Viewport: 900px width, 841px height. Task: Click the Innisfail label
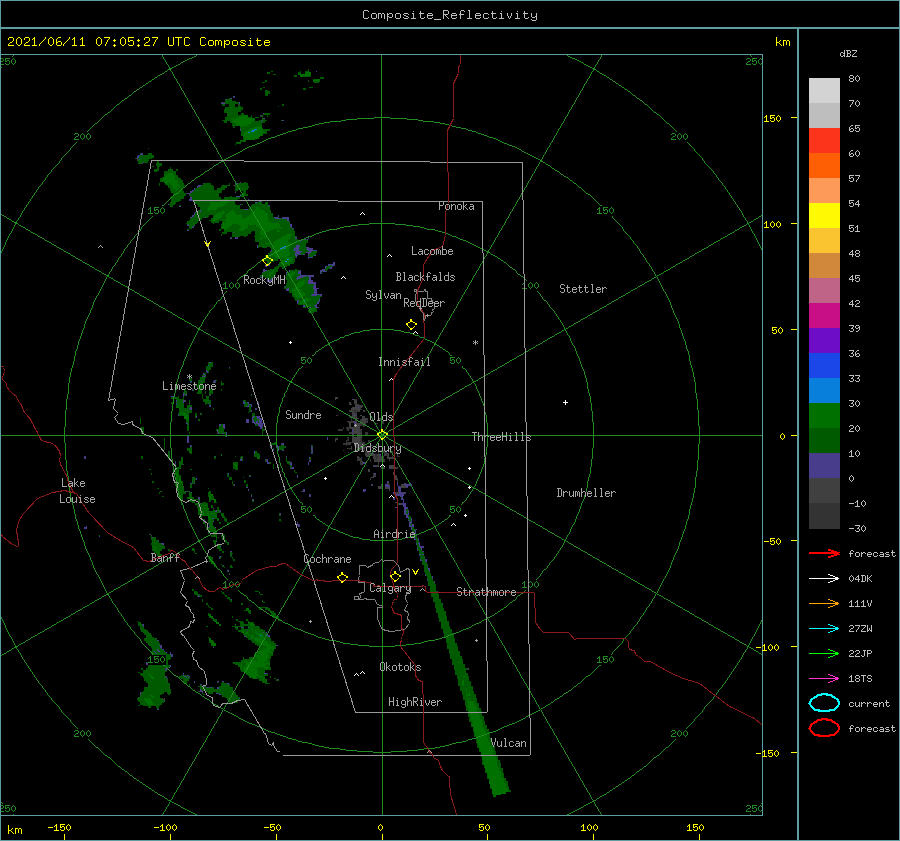point(404,362)
